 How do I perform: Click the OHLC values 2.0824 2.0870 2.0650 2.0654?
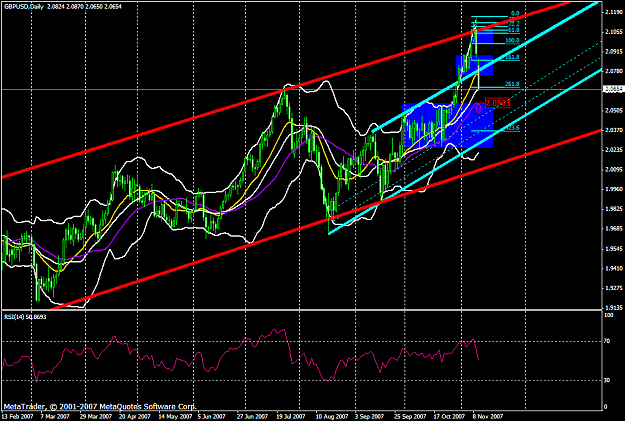pyautogui.click(x=85, y=7)
